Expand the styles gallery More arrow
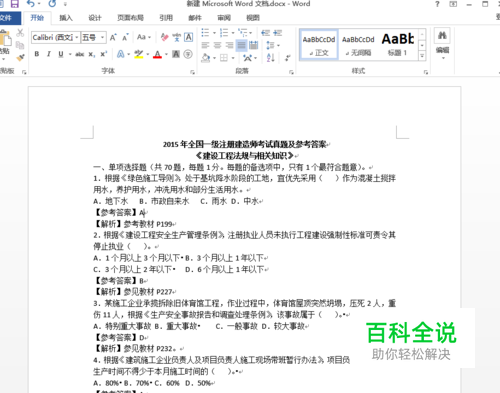The image size is (500, 393). [422, 56]
